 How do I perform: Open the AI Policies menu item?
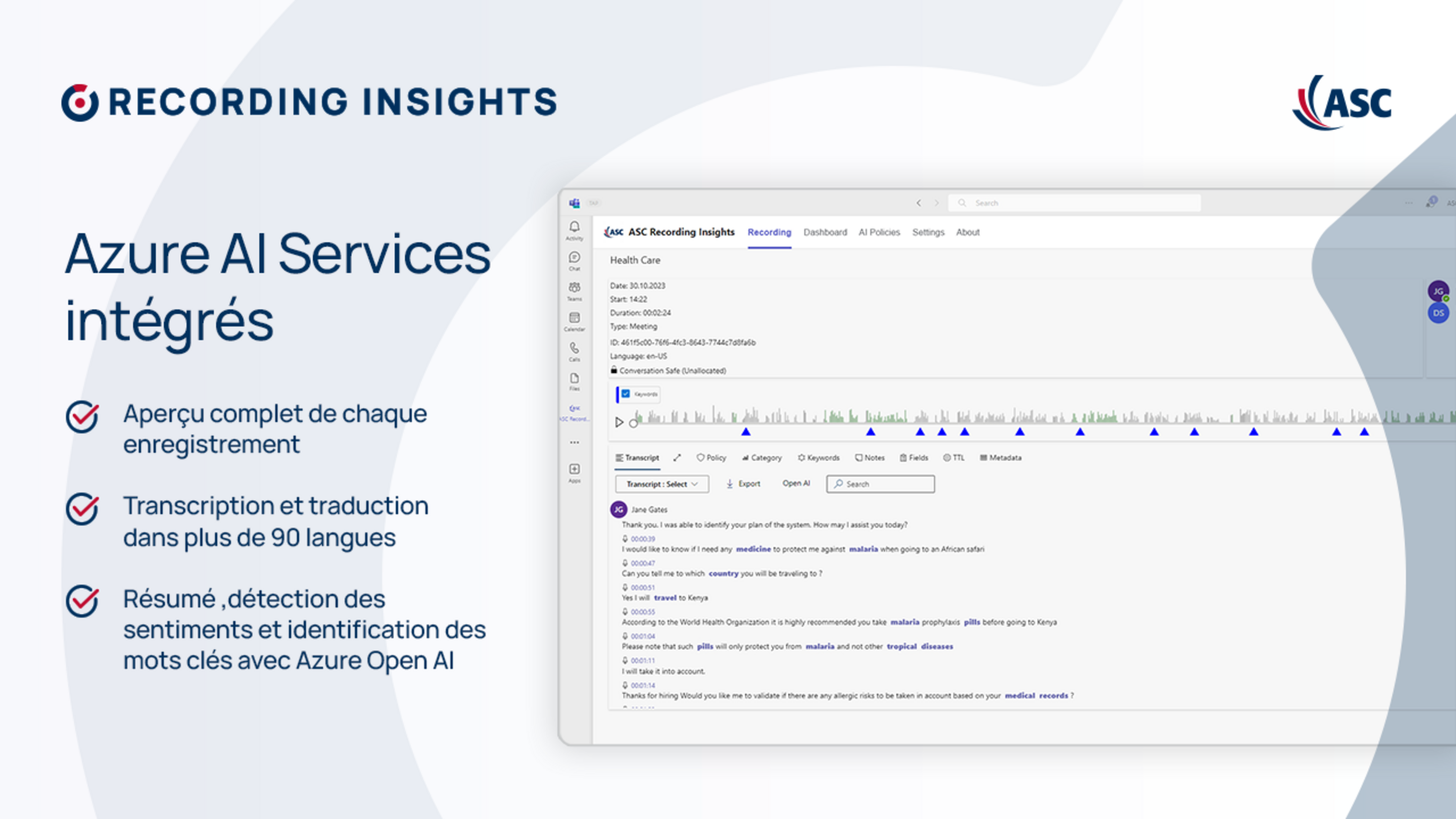click(879, 232)
